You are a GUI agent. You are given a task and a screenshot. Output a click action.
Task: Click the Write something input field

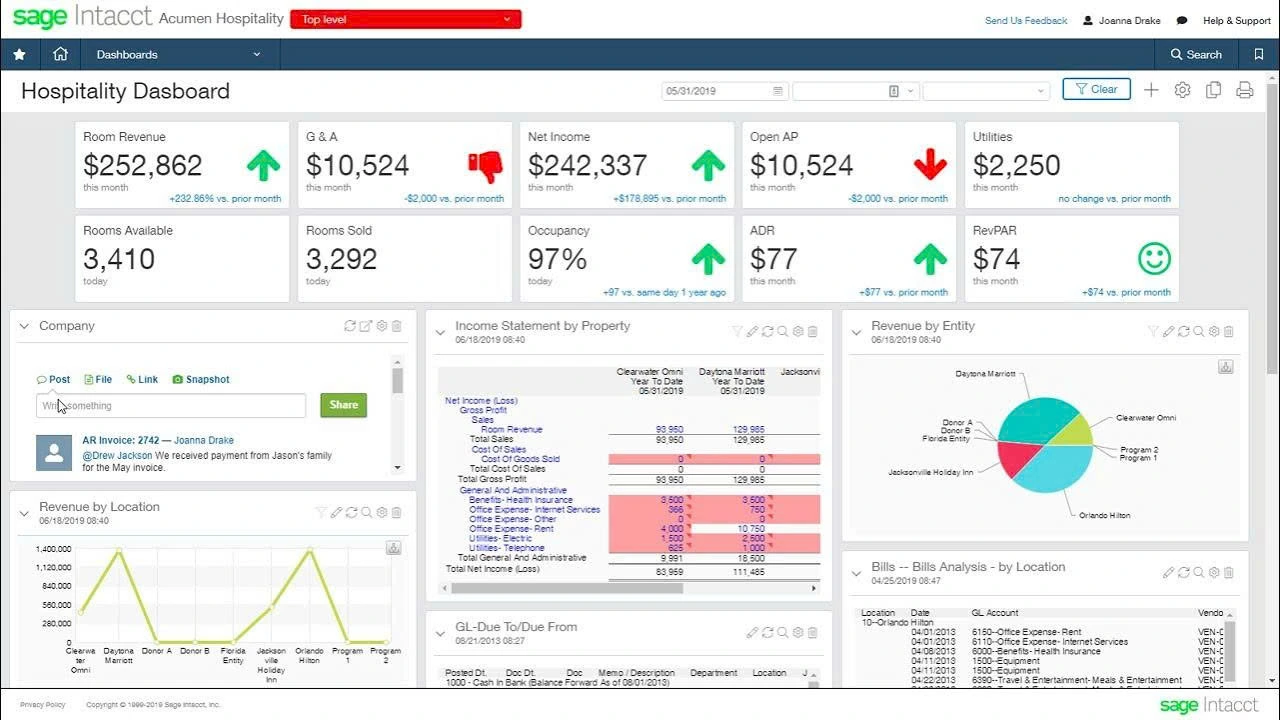(x=170, y=405)
